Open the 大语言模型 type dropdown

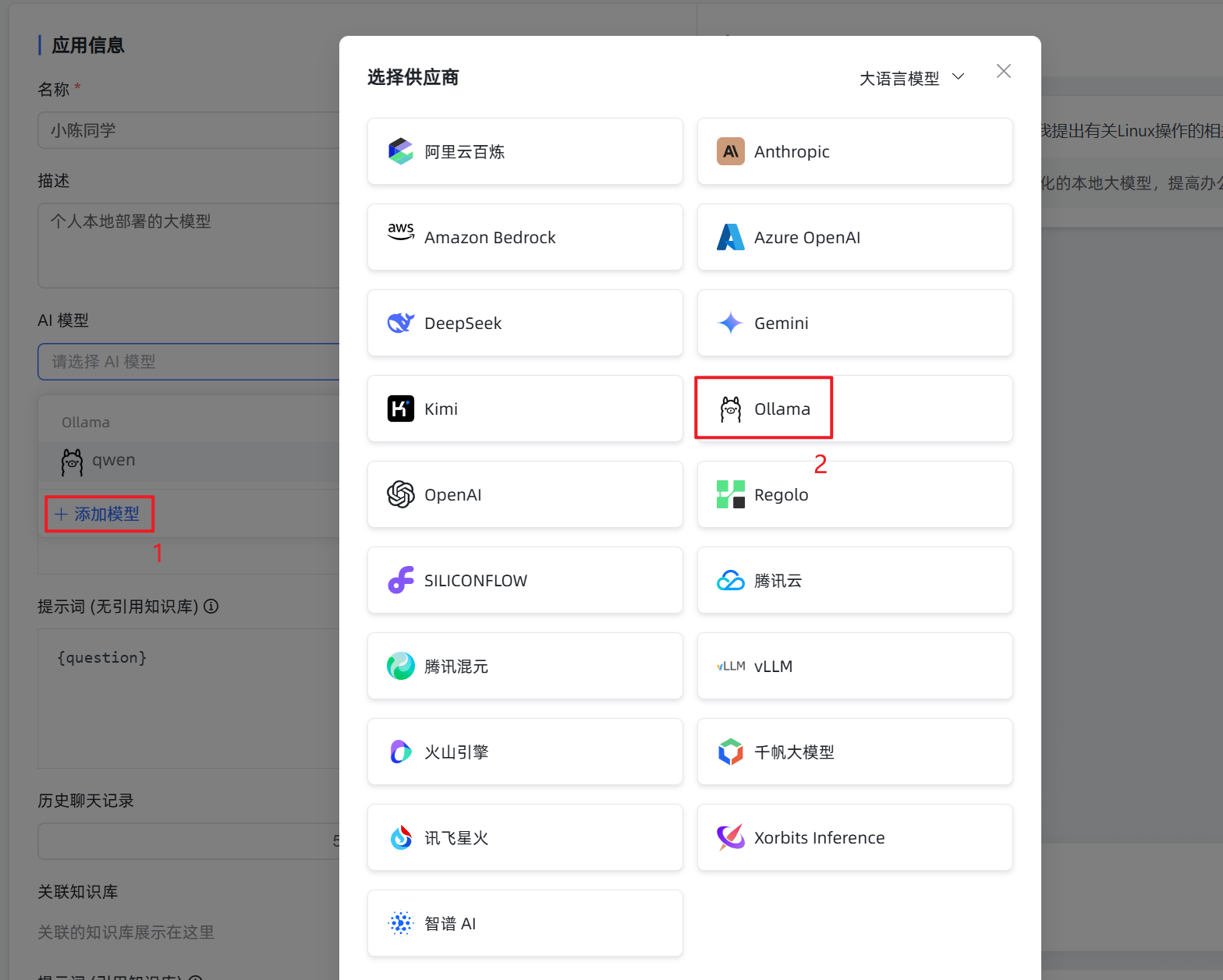[x=912, y=78]
